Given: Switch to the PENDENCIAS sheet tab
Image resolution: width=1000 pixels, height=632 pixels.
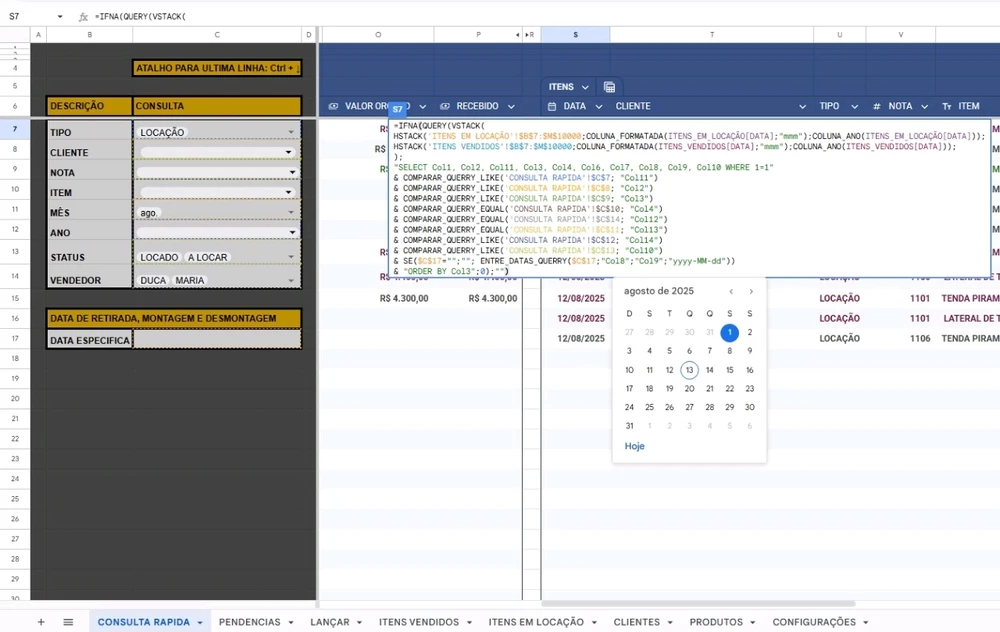Looking at the screenshot, I should tap(249, 622).
